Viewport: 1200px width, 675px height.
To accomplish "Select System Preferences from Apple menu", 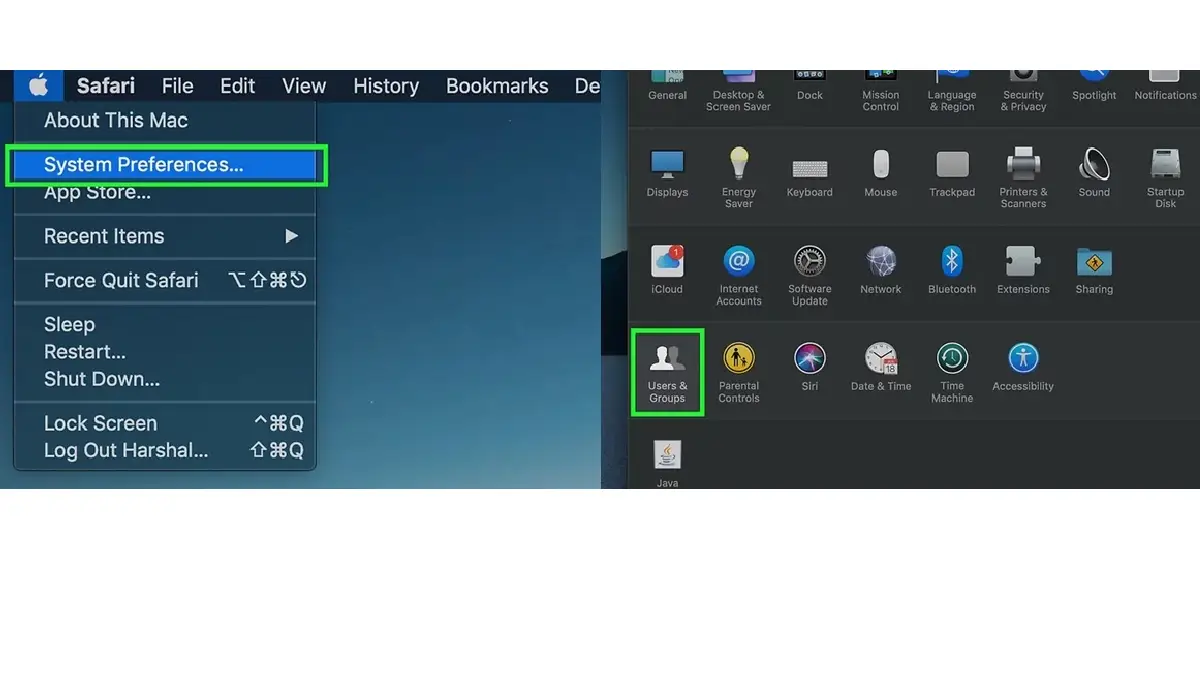I will (143, 165).
